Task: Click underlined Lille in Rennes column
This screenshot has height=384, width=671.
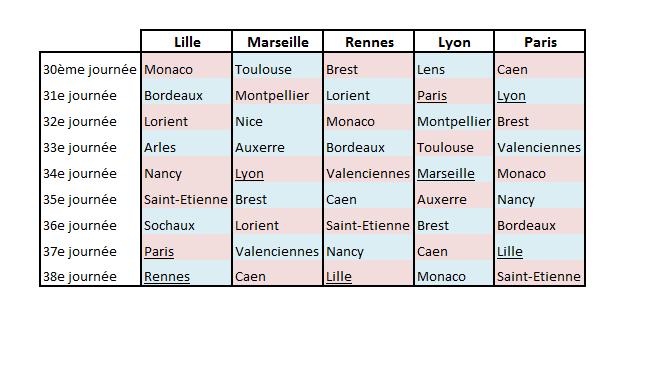Action: coord(338,277)
